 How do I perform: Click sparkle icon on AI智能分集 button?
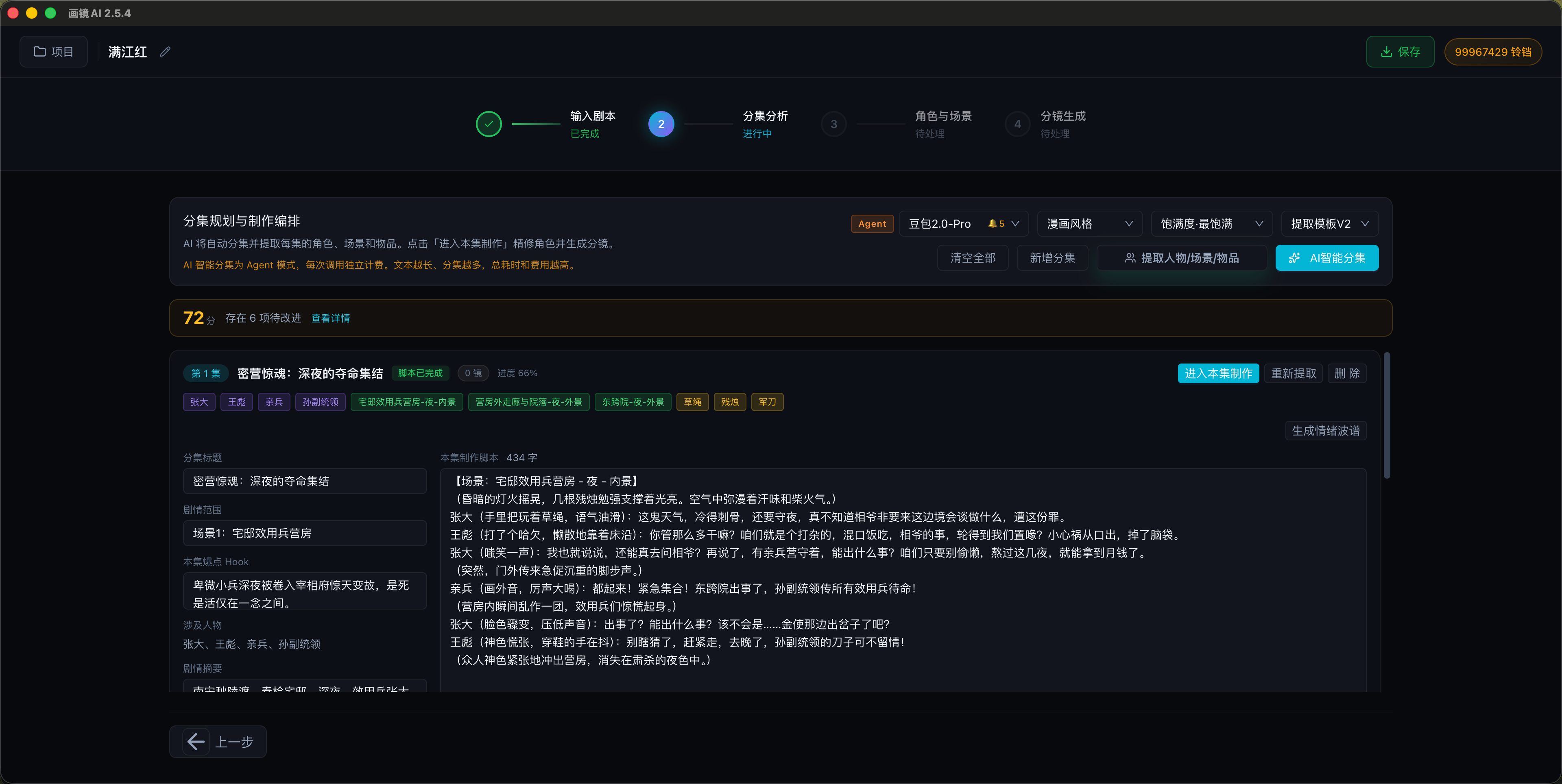[x=1294, y=258]
